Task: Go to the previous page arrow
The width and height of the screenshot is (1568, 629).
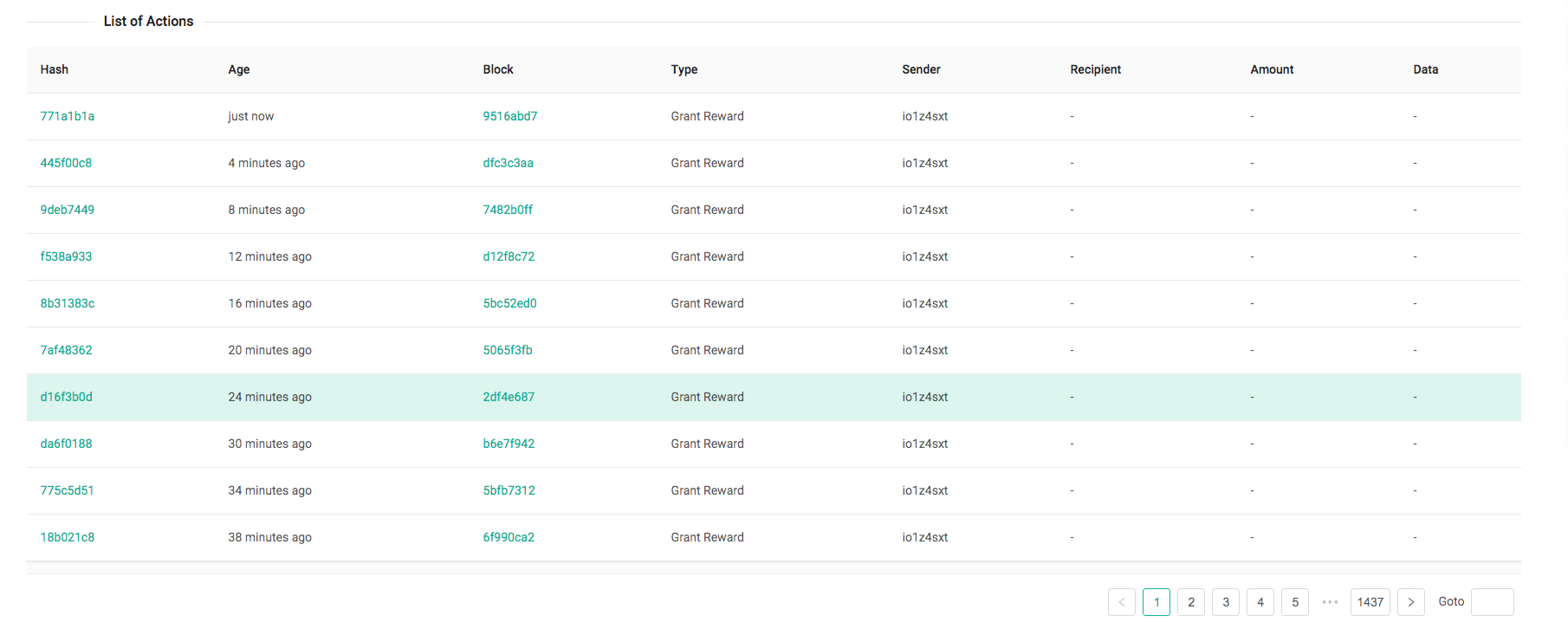Action: coord(1121,602)
